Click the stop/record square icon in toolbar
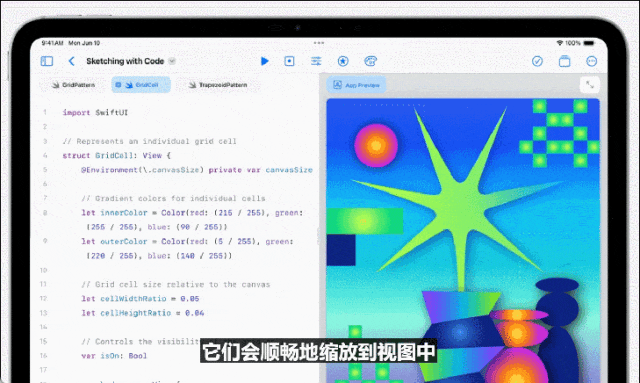 coord(289,61)
